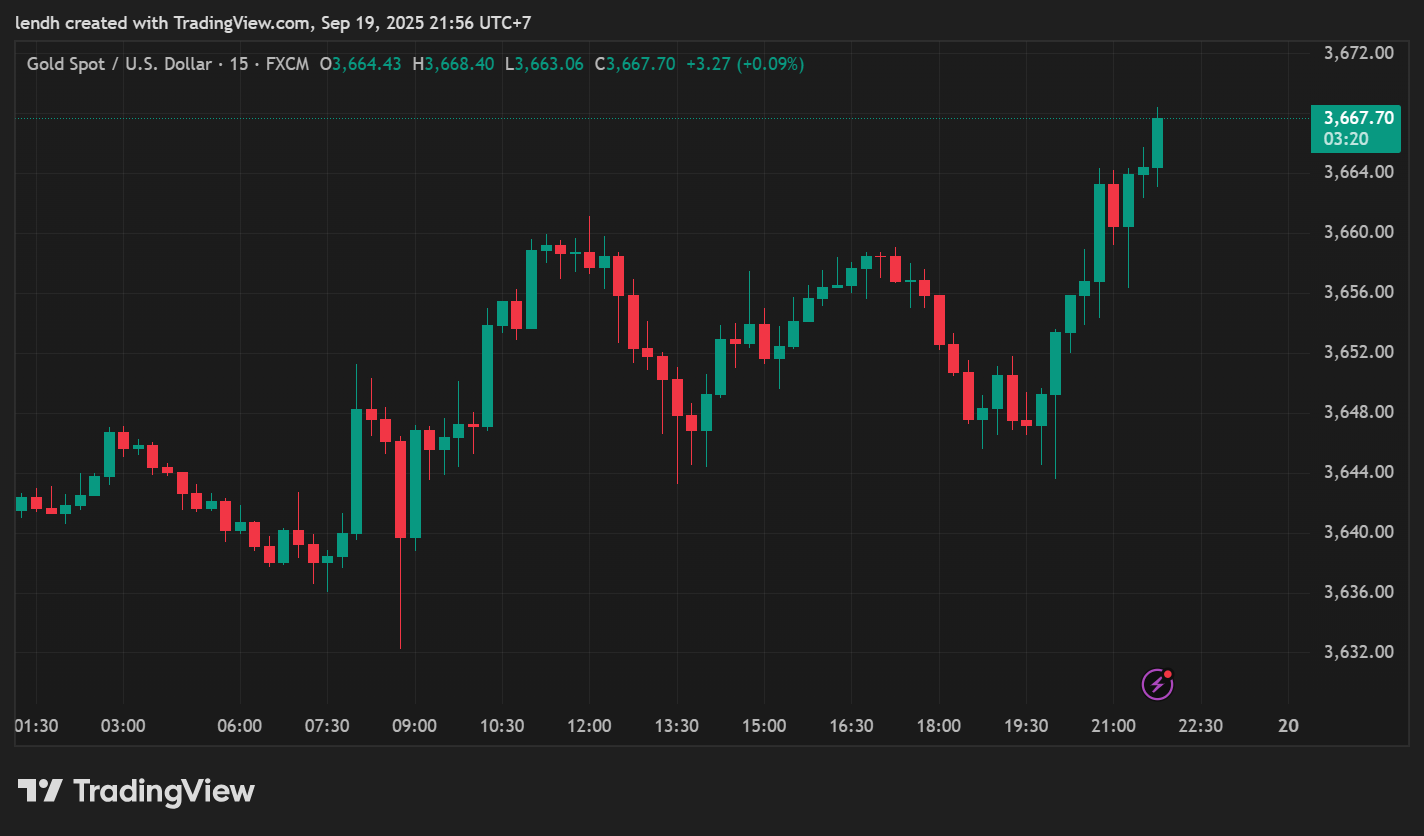The height and width of the screenshot is (836, 1424).
Task: Click the 12:00 time axis label
Action: (x=589, y=726)
